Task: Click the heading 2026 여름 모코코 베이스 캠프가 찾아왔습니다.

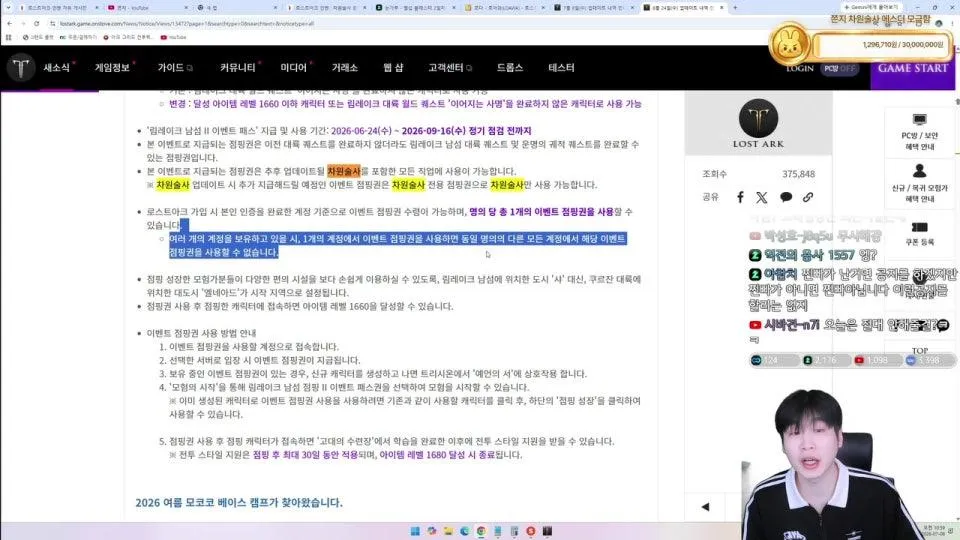Action: pos(239,502)
